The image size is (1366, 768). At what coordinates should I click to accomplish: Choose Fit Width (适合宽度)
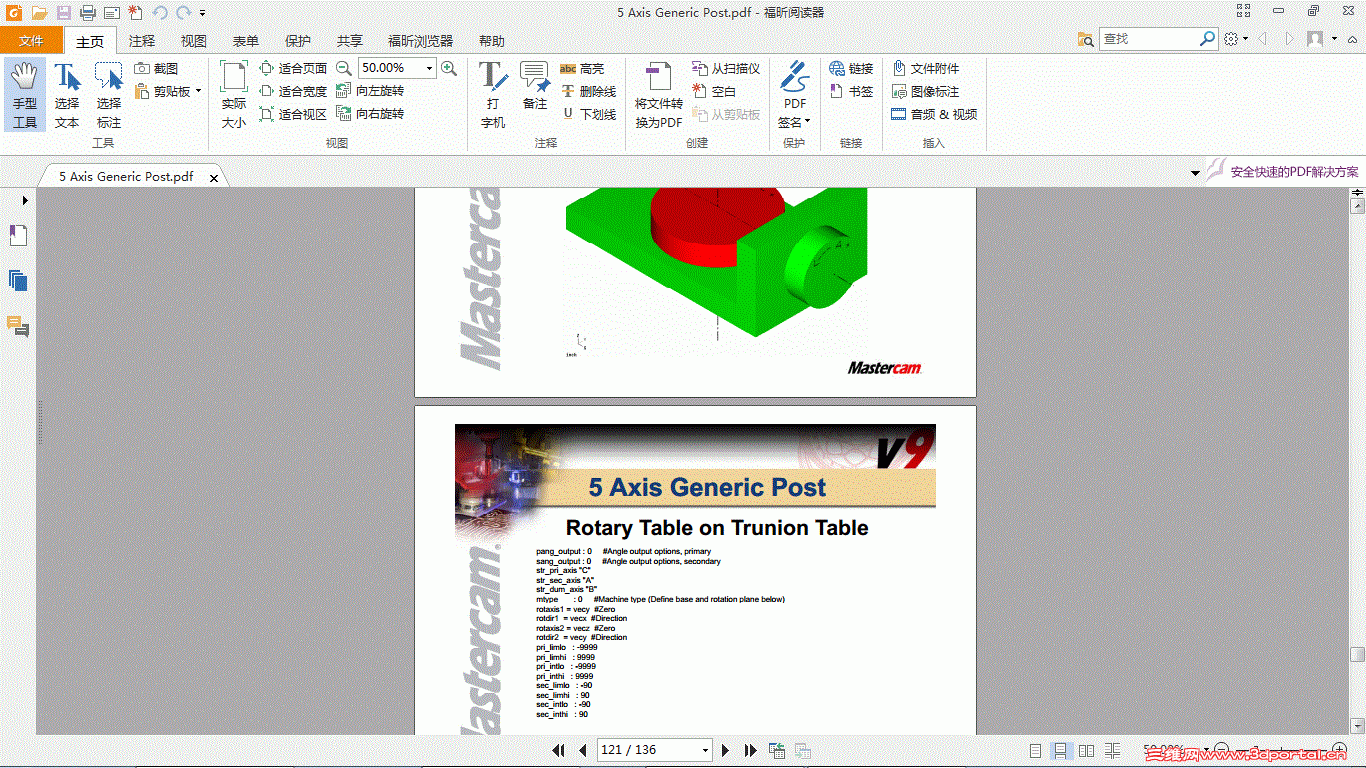point(293,91)
